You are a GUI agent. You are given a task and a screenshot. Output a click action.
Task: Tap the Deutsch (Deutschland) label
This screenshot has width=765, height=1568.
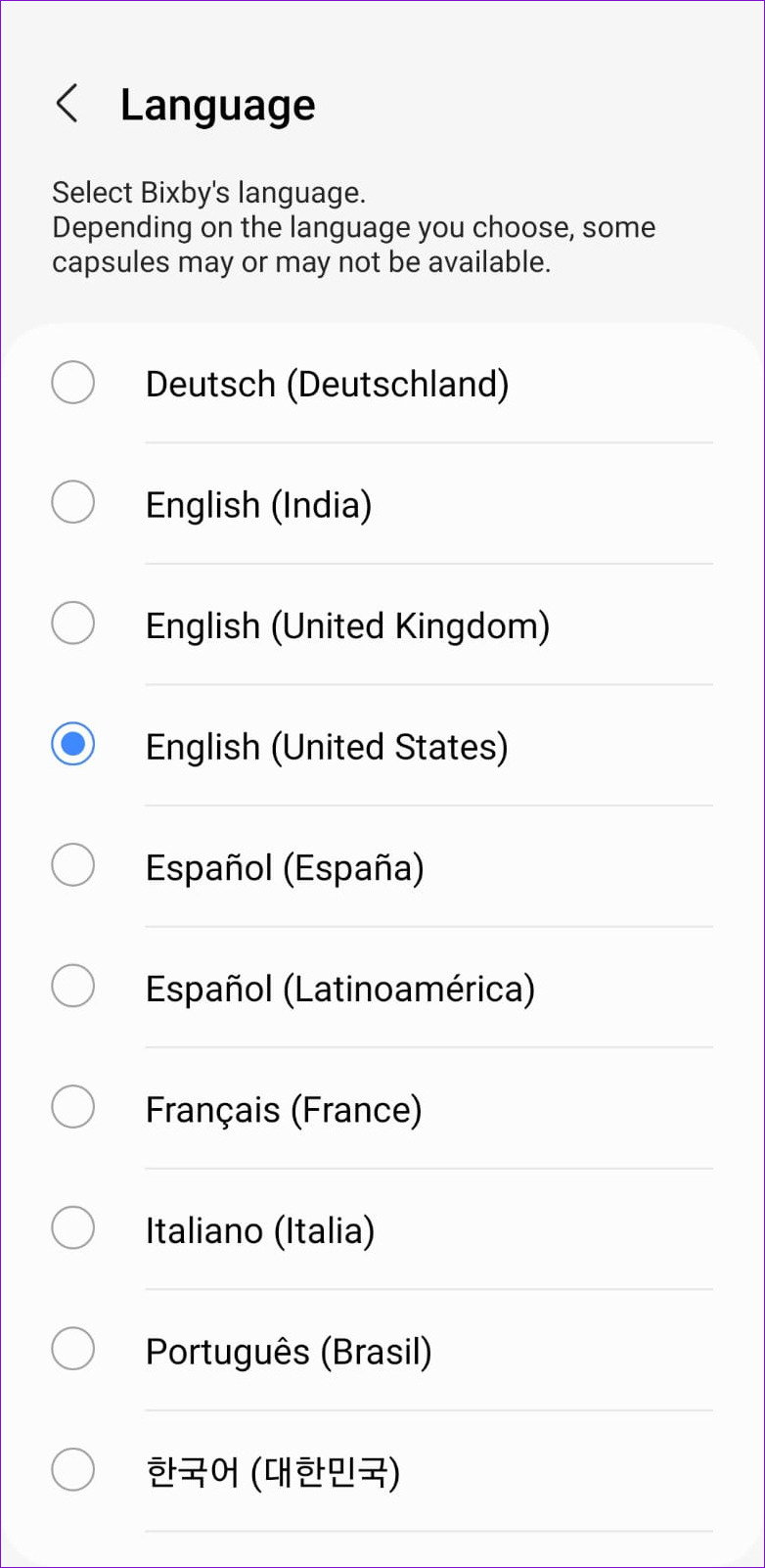tap(327, 384)
